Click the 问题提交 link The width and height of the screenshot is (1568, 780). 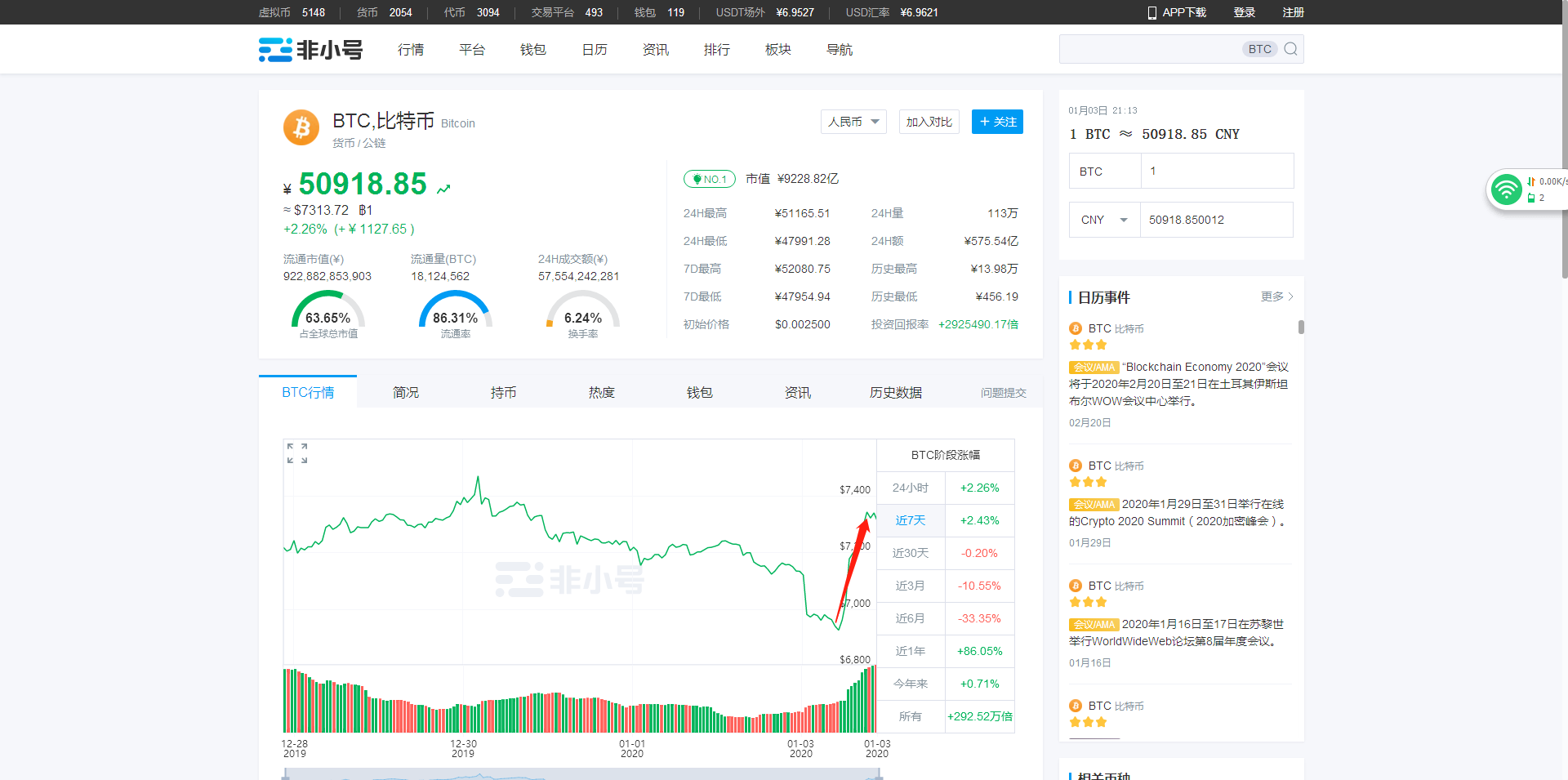1004,393
